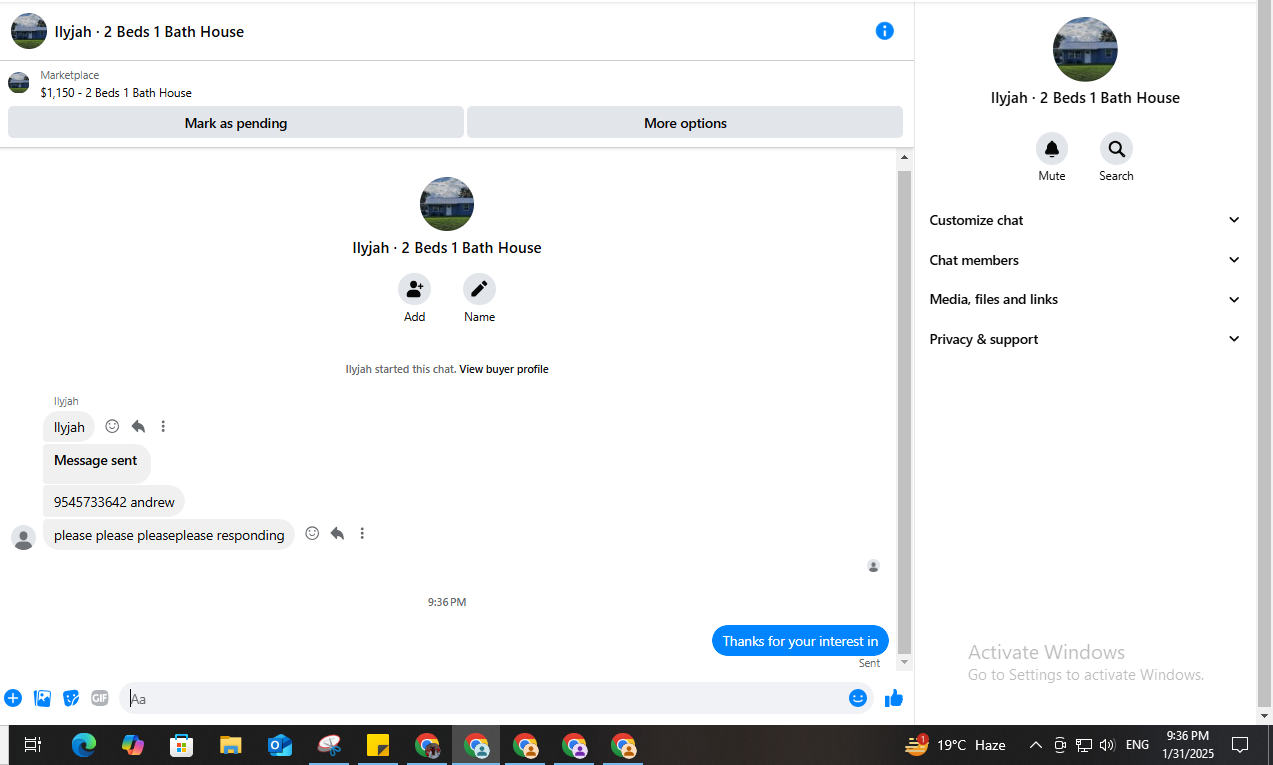Open emoji picker in message box
The width and height of the screenshot is (1273, 765).
(x=857, y=698)
